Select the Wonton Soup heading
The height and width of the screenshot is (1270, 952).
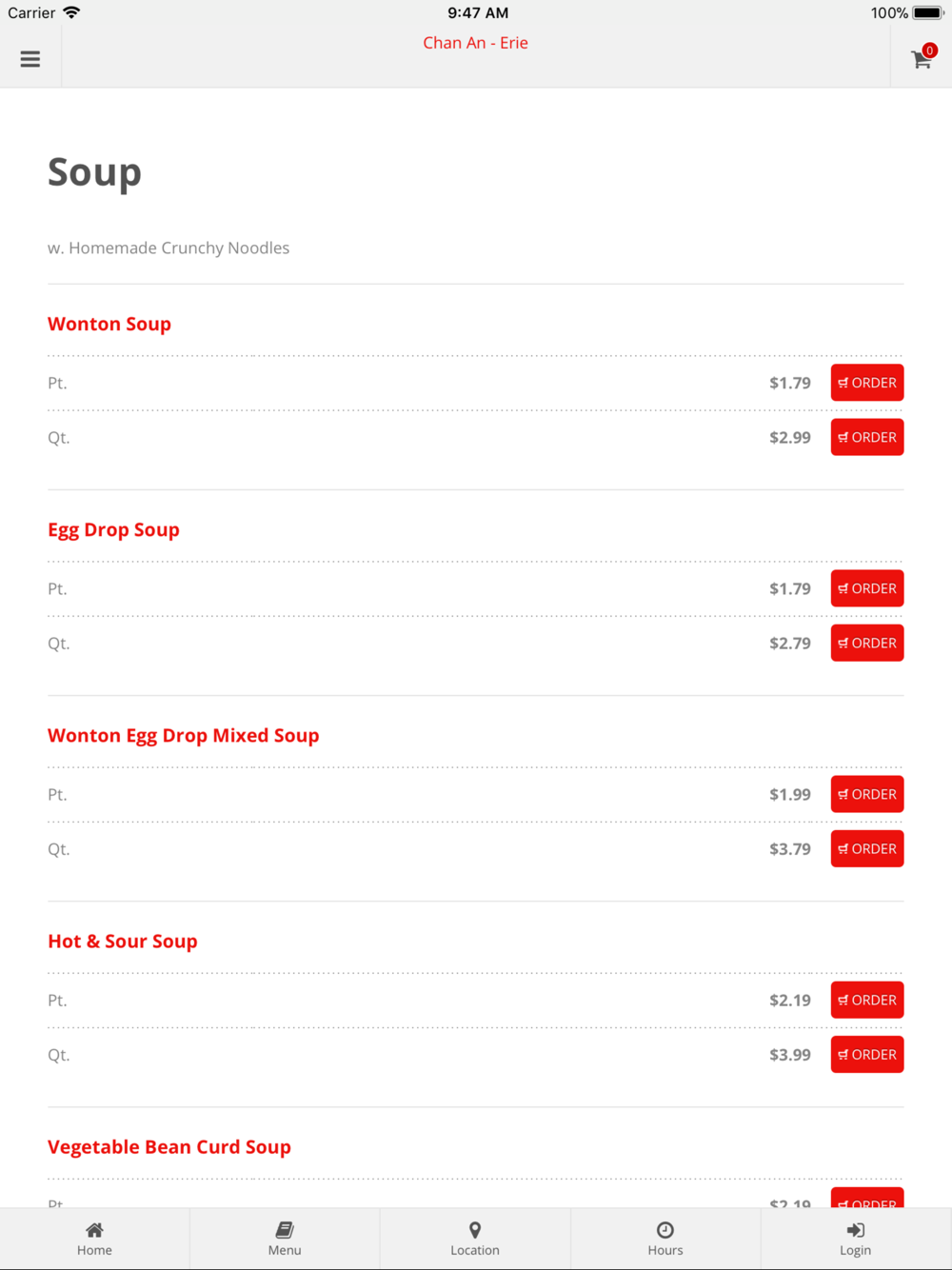(x=109, y=324)
